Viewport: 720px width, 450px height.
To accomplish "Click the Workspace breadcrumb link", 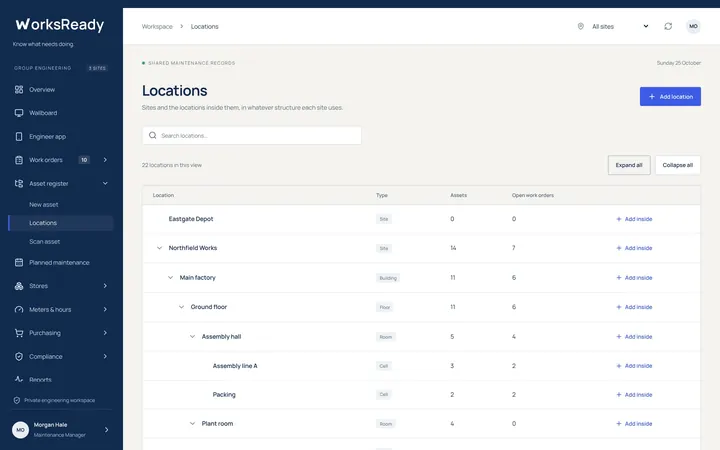I will coord(157,27).
